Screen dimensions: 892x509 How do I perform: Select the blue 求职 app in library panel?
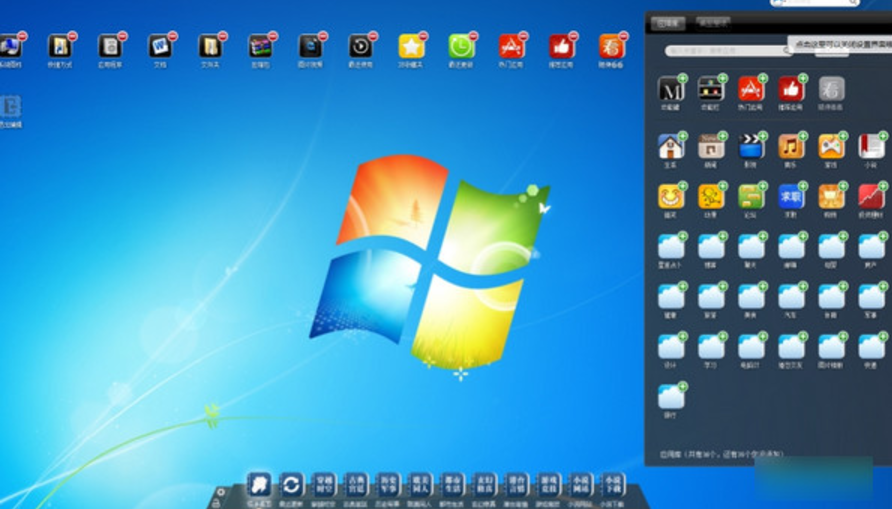pyautogui.click(x=790, y=196)
